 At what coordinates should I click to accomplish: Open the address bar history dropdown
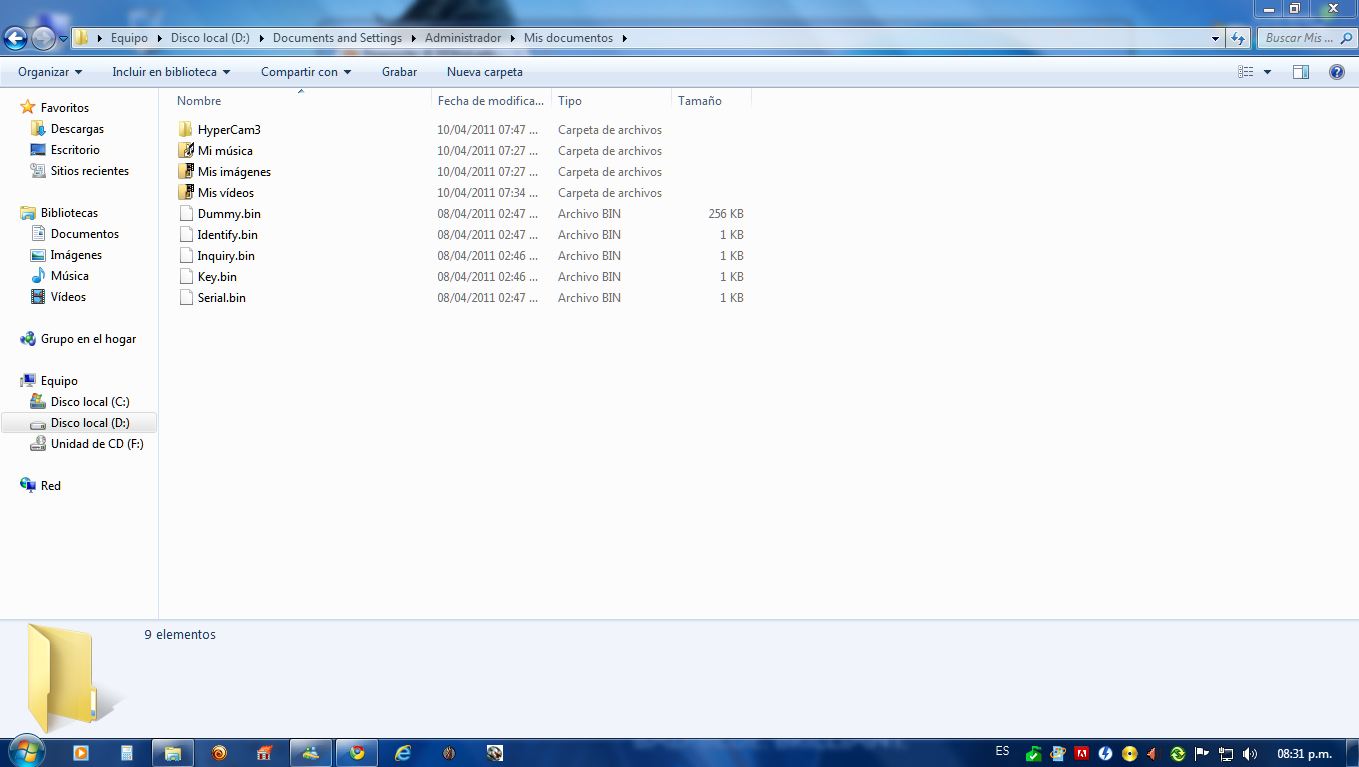click(1215, 38)
